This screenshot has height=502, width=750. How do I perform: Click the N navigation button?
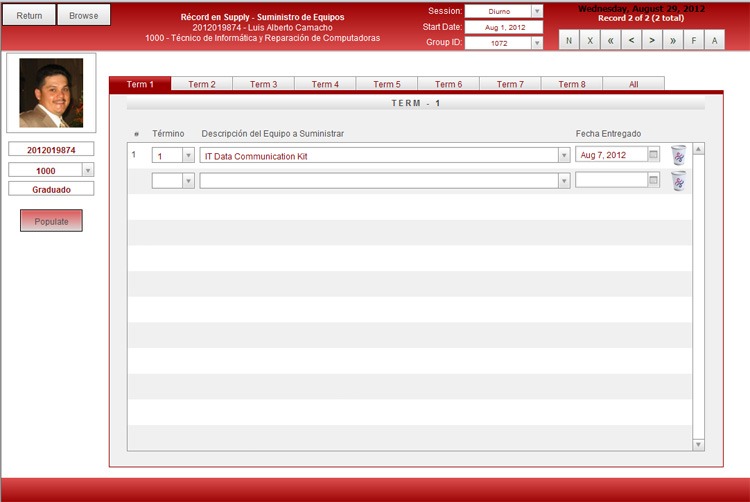click(569, 40)
